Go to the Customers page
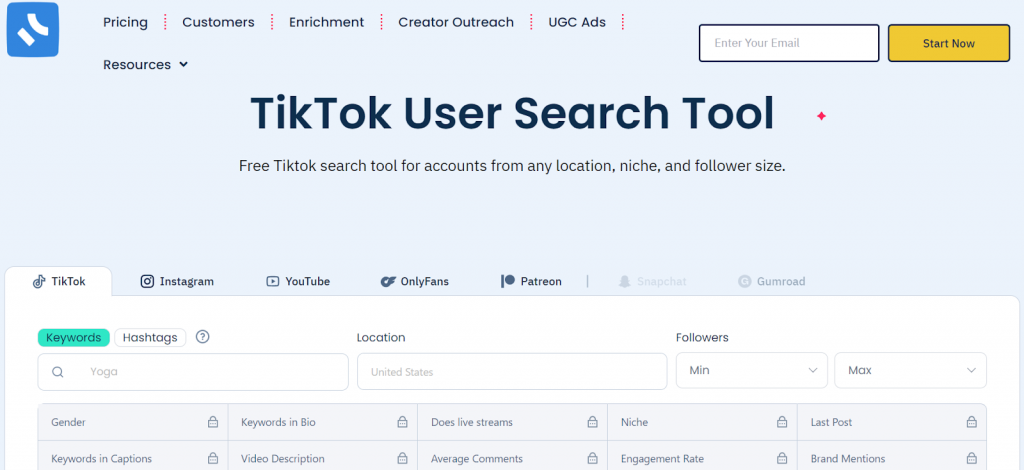This screenshot has height=470, width=1024. [x=218, y=22]
